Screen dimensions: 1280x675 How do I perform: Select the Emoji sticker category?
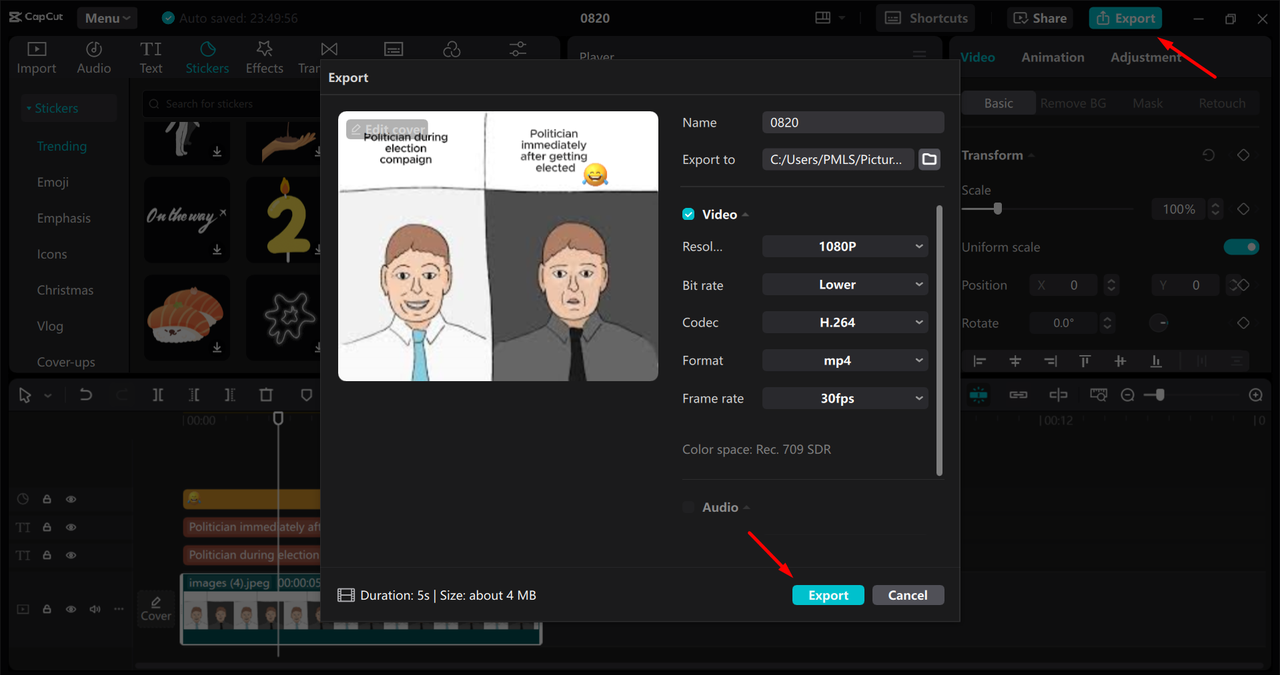click(x=53, y=182)
